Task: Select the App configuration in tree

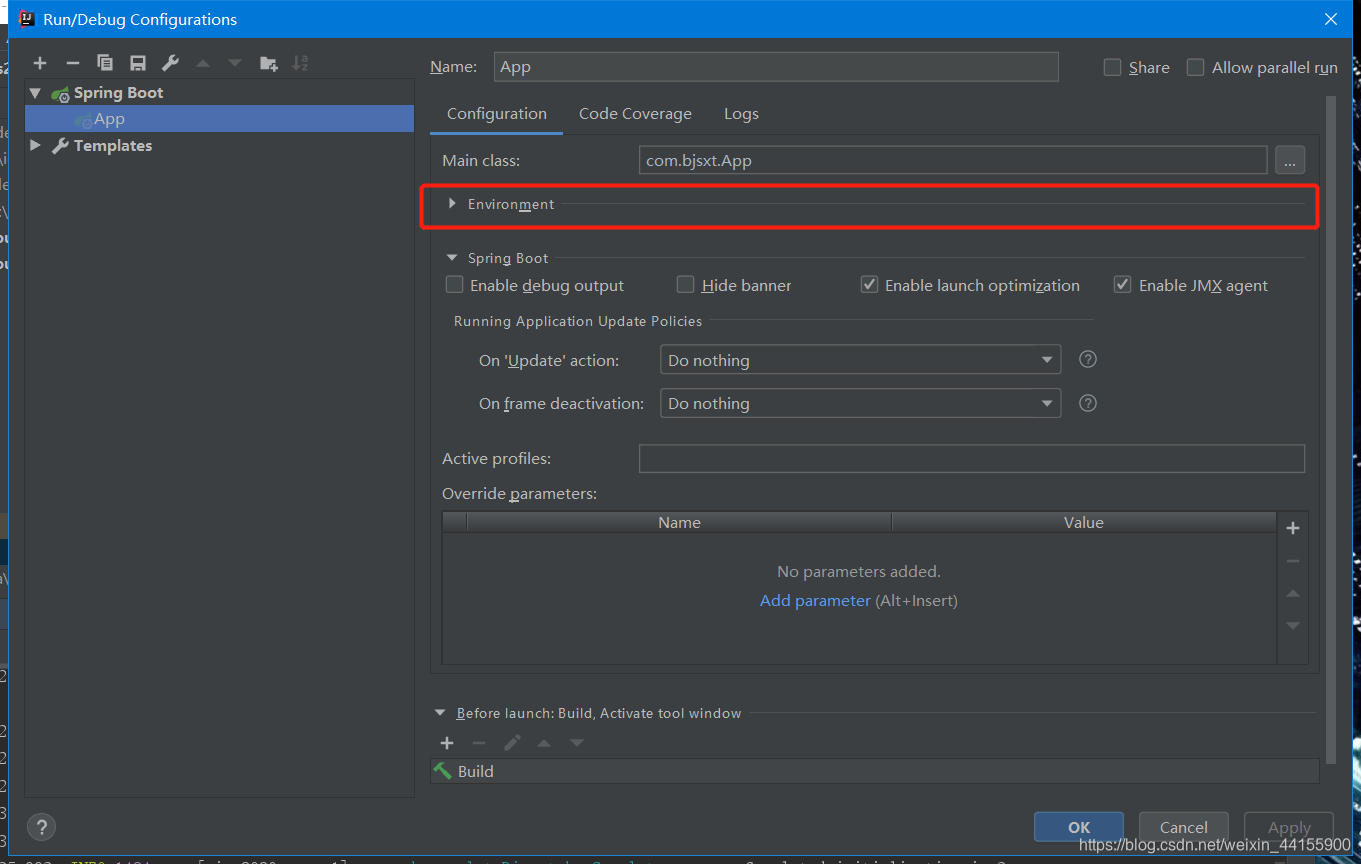Action: (x=219, y=119)
